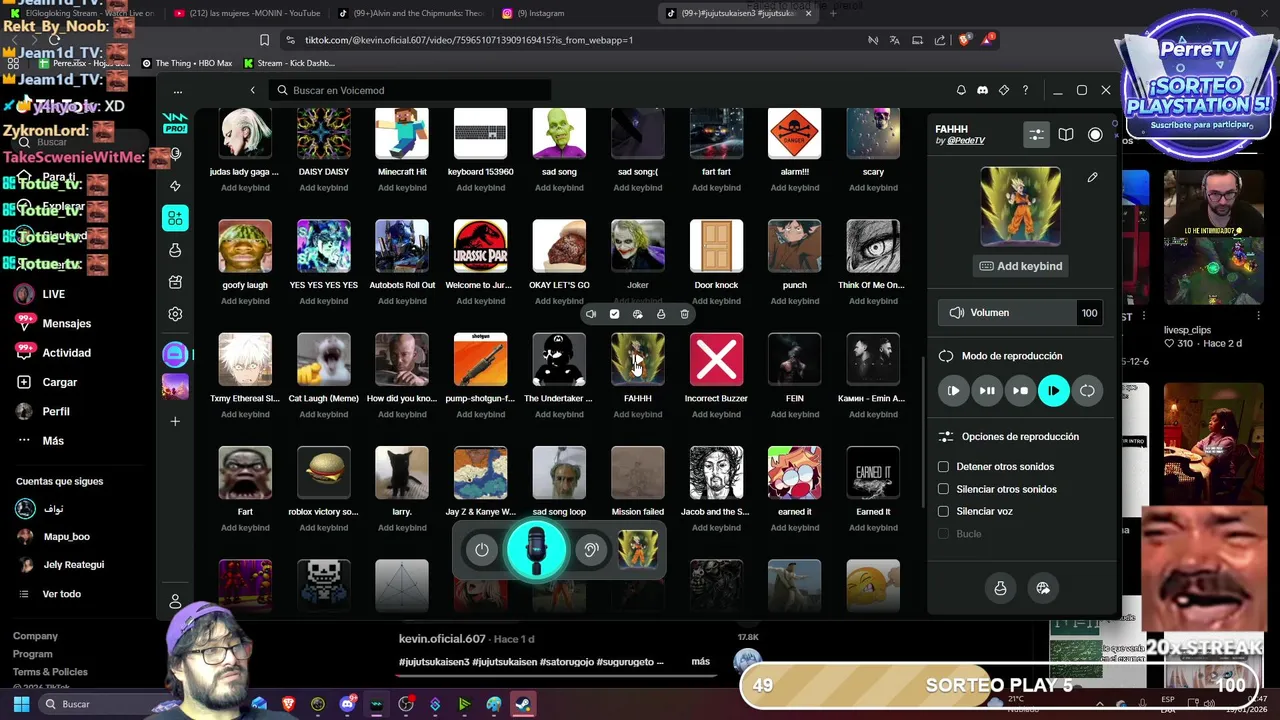Add keybind under alarm!!! sound
The width and height of the screenshot is (1280, 720).
[795, 188]
